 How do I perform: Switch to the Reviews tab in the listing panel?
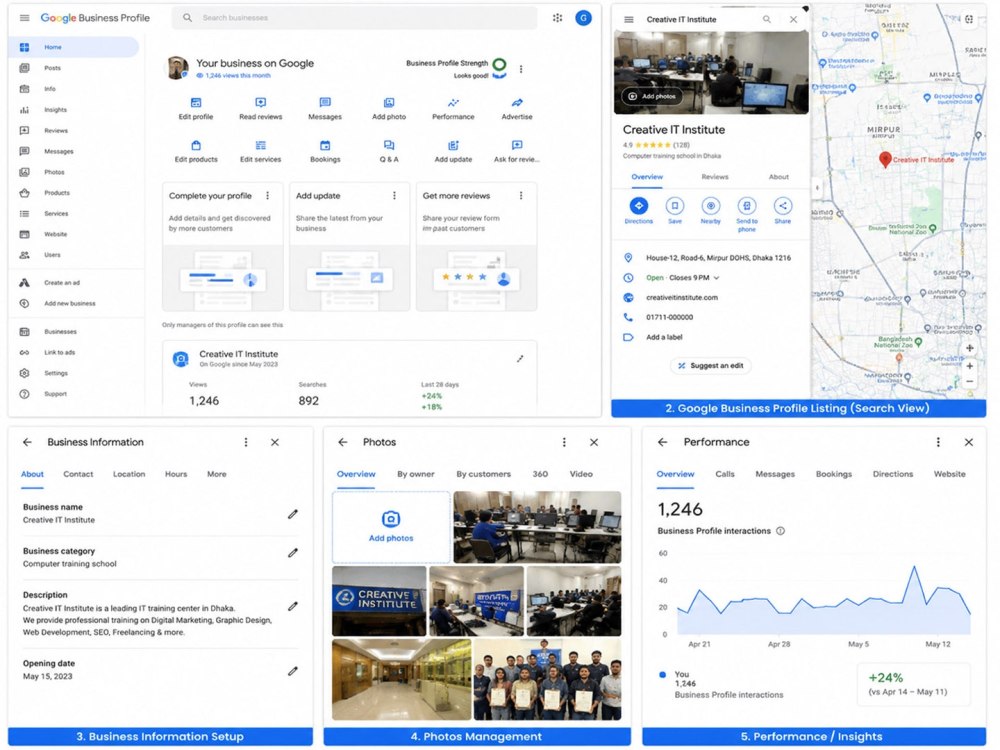pos(714,177)
